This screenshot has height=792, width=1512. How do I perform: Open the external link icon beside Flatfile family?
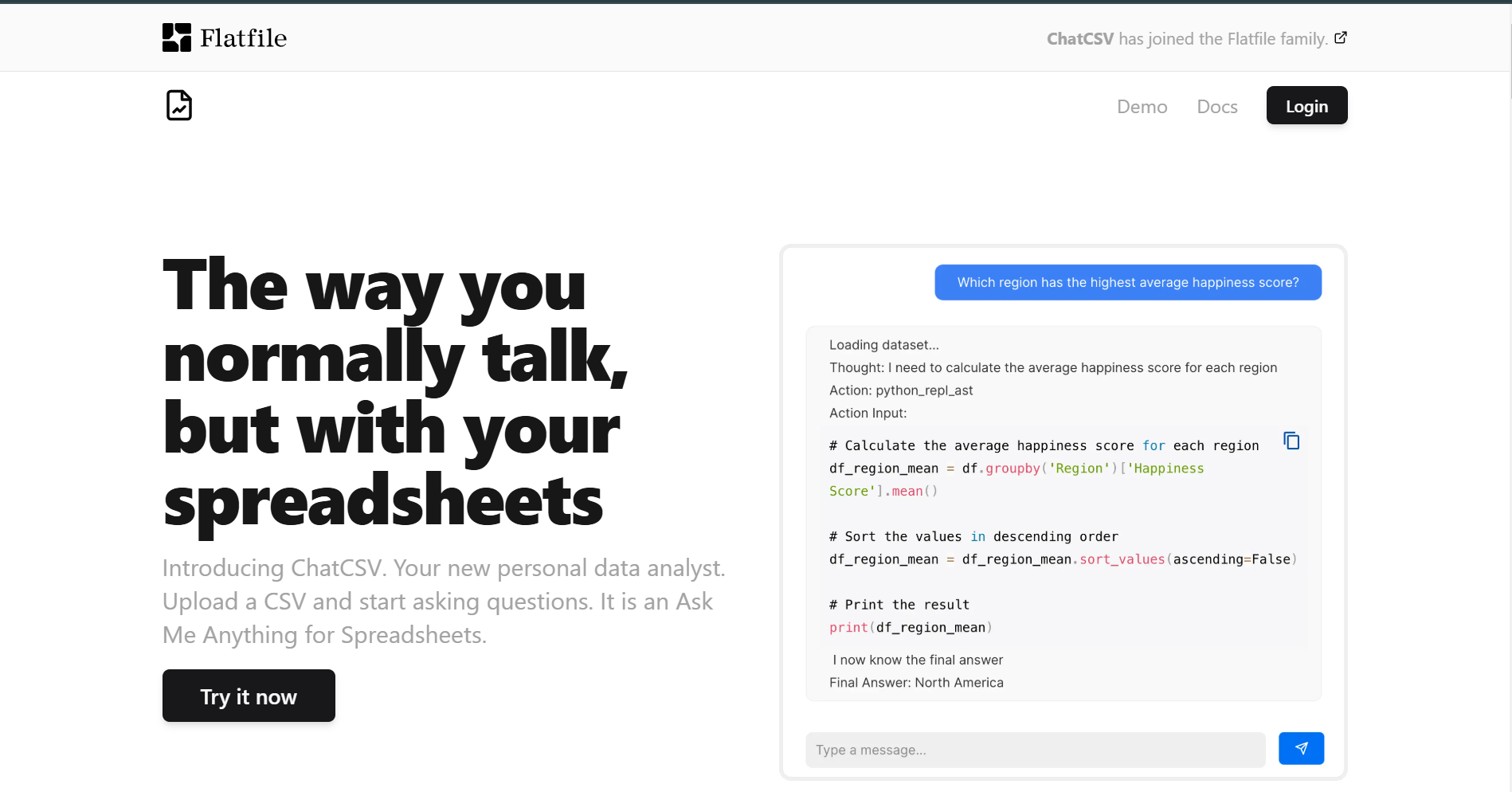click(x=1341, y=37)
